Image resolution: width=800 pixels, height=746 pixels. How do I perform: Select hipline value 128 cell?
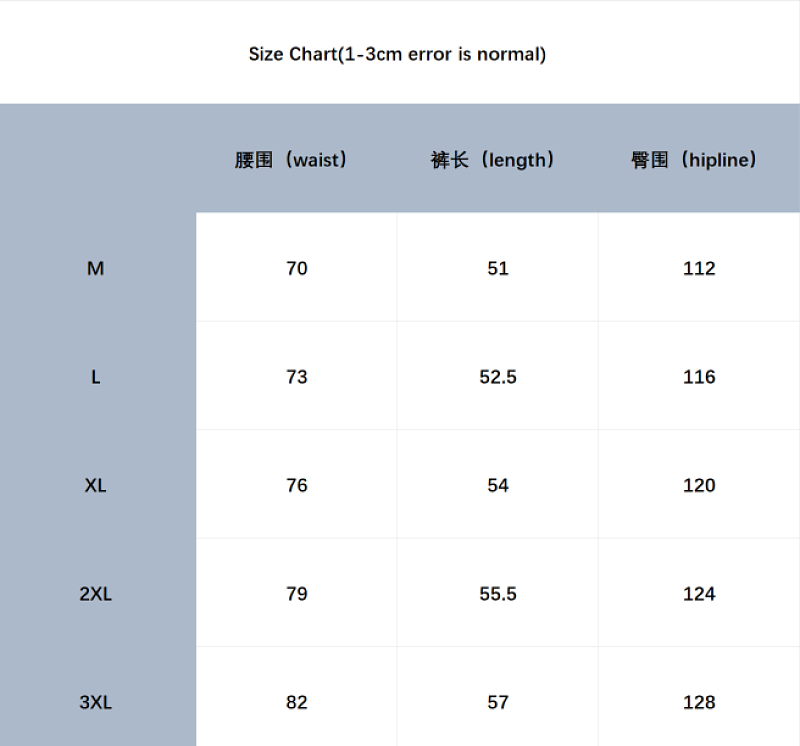pyautogui.click(x=699, y=697)
